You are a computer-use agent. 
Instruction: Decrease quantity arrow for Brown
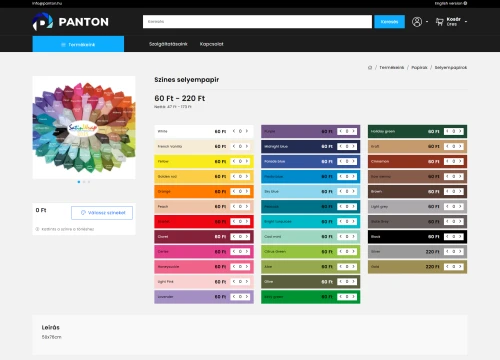click(447, 191)
